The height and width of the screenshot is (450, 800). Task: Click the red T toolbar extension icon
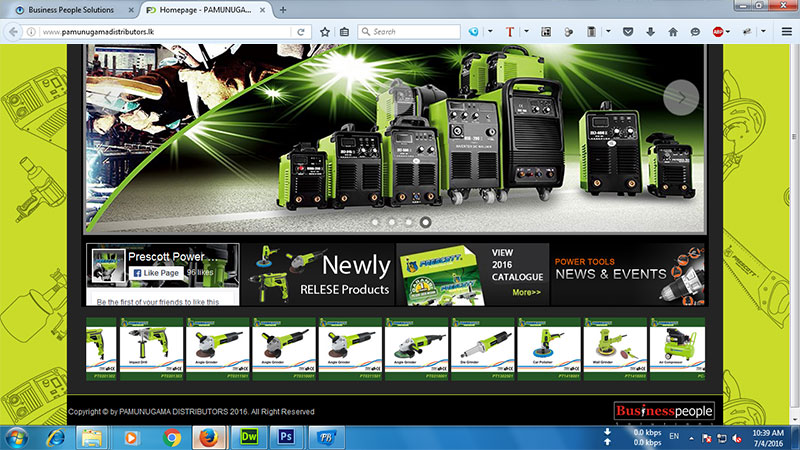click(x=509, y=32)
